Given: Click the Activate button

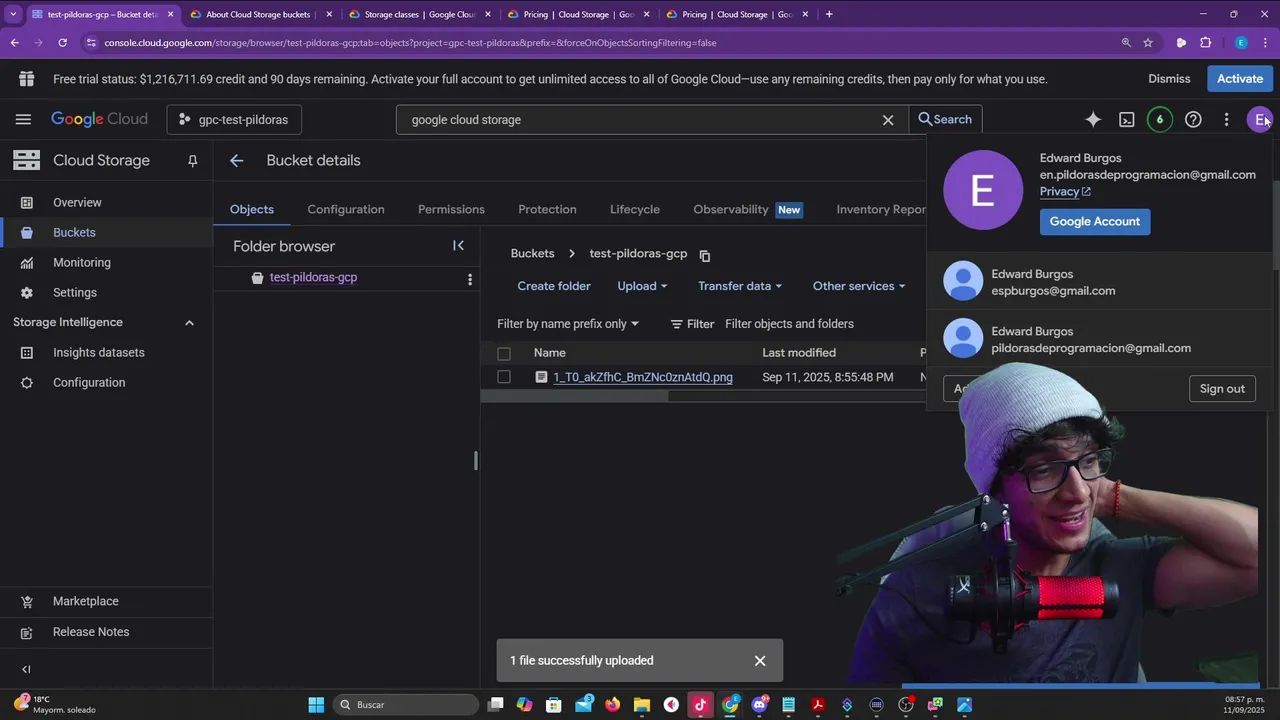Looking at the screenshot, I should [x=1240, y=79].
